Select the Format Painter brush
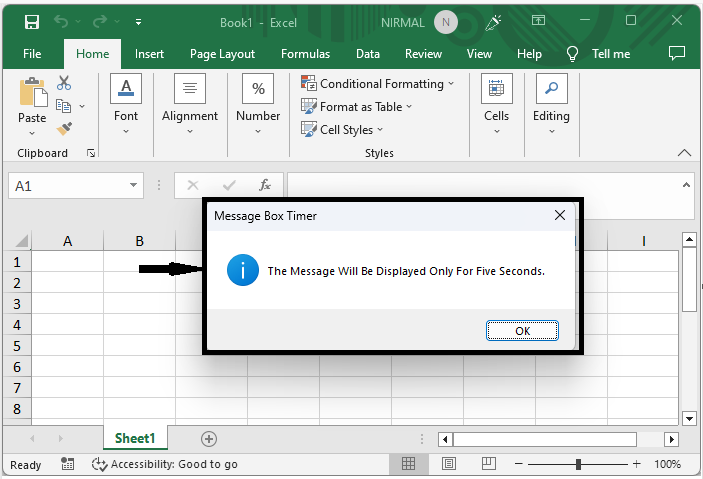This screenshot has height=479, width=703. click(x=64, y=129)
